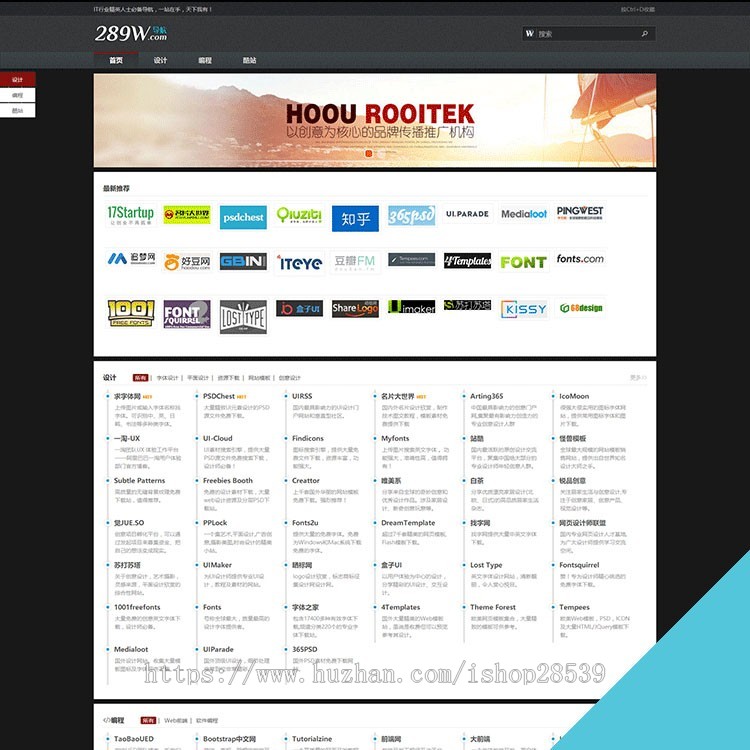Select 首页 in the top navigation bar

pyautogui.click(x=116, y=60)
